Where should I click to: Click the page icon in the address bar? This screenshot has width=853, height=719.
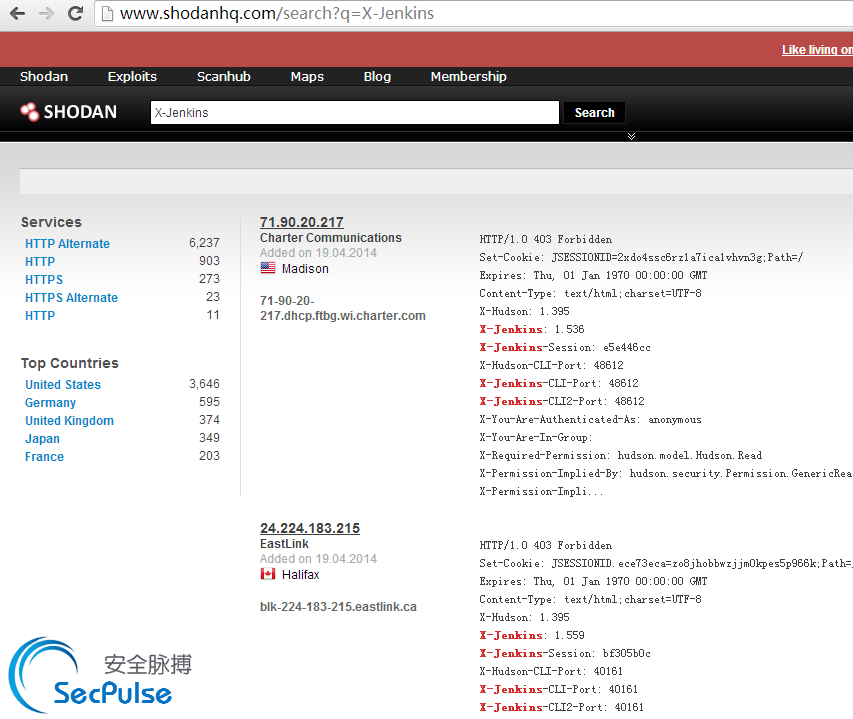[x=107, y=14]
